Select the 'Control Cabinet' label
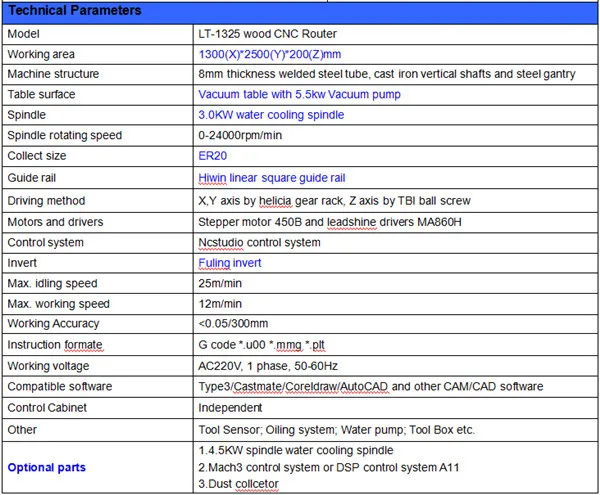The width and height of the screenshot is (600, 495). tap(47, 408)
